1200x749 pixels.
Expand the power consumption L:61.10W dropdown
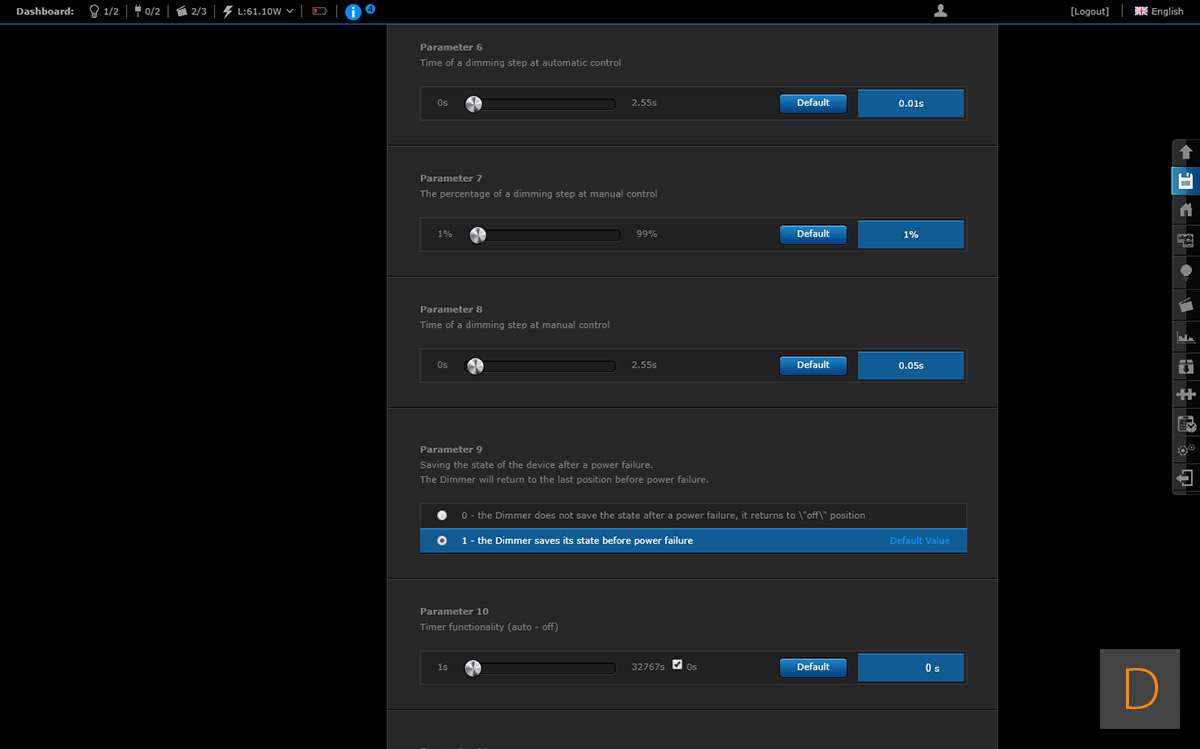point(259,12)
